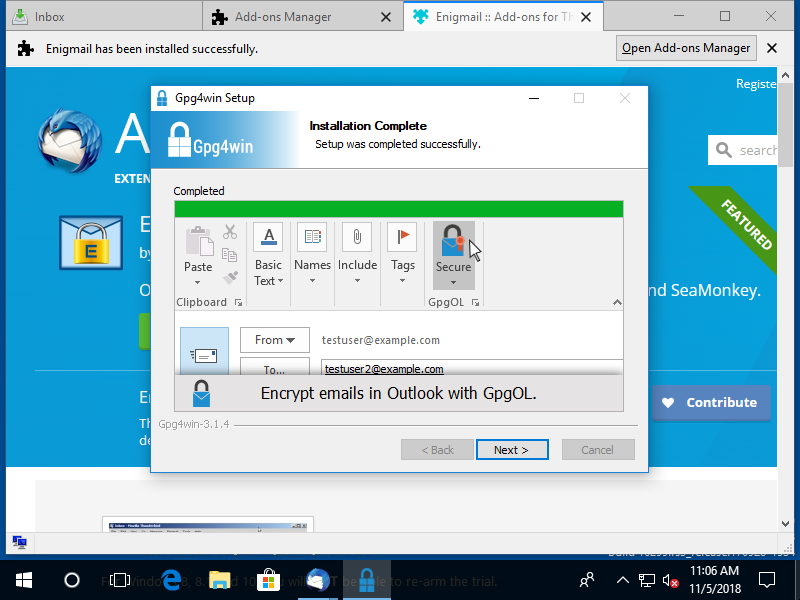Switch to the Inbox tab
Viewport: 800px width, 600px height.
click(x=60, y=16)
